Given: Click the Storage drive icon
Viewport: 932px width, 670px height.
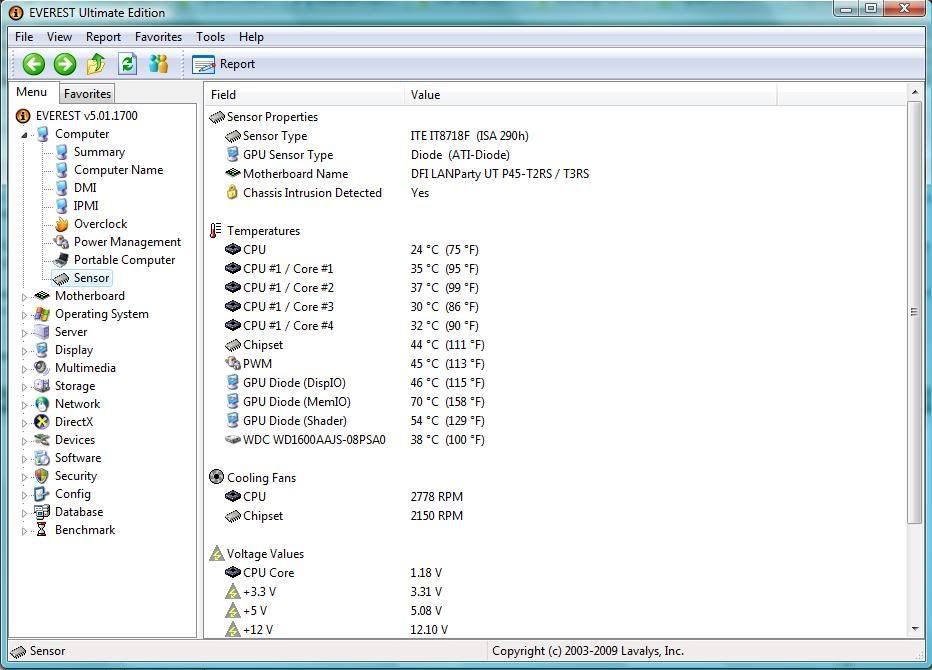Looking at the screenshot, I should 42,386.
